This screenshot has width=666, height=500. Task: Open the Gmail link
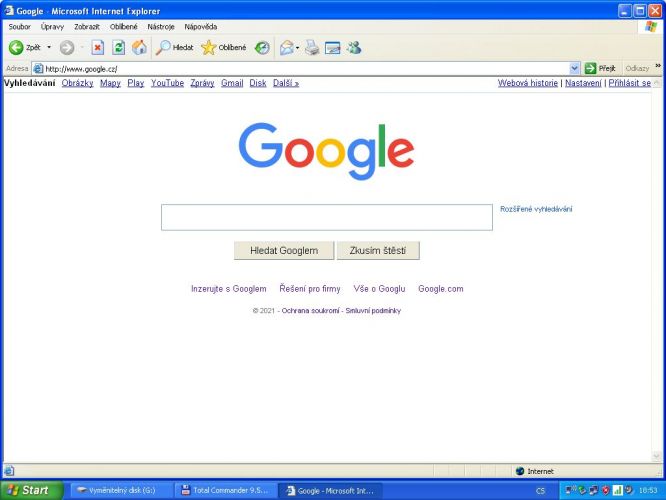pos(232,83)
